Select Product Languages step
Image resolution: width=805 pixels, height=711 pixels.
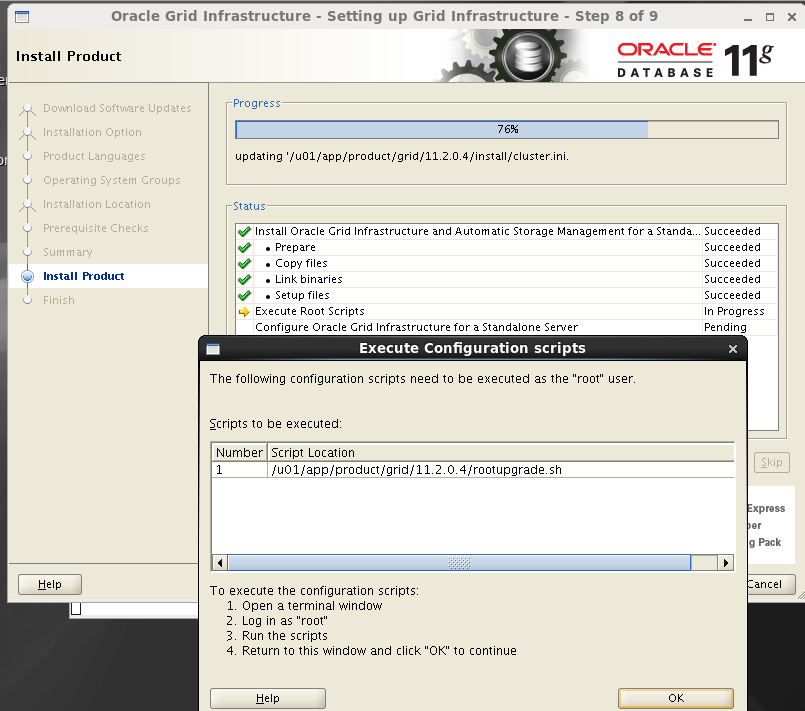coord(94,156)
